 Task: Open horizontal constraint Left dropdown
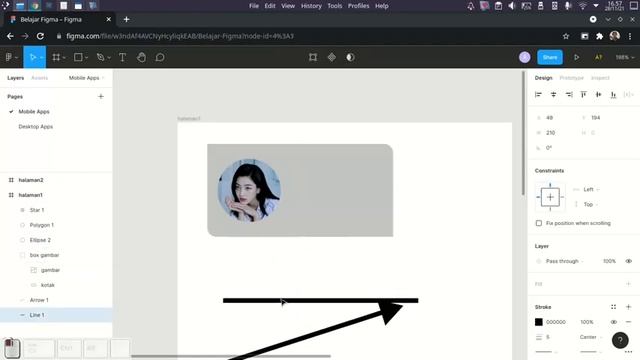point(591,189)
